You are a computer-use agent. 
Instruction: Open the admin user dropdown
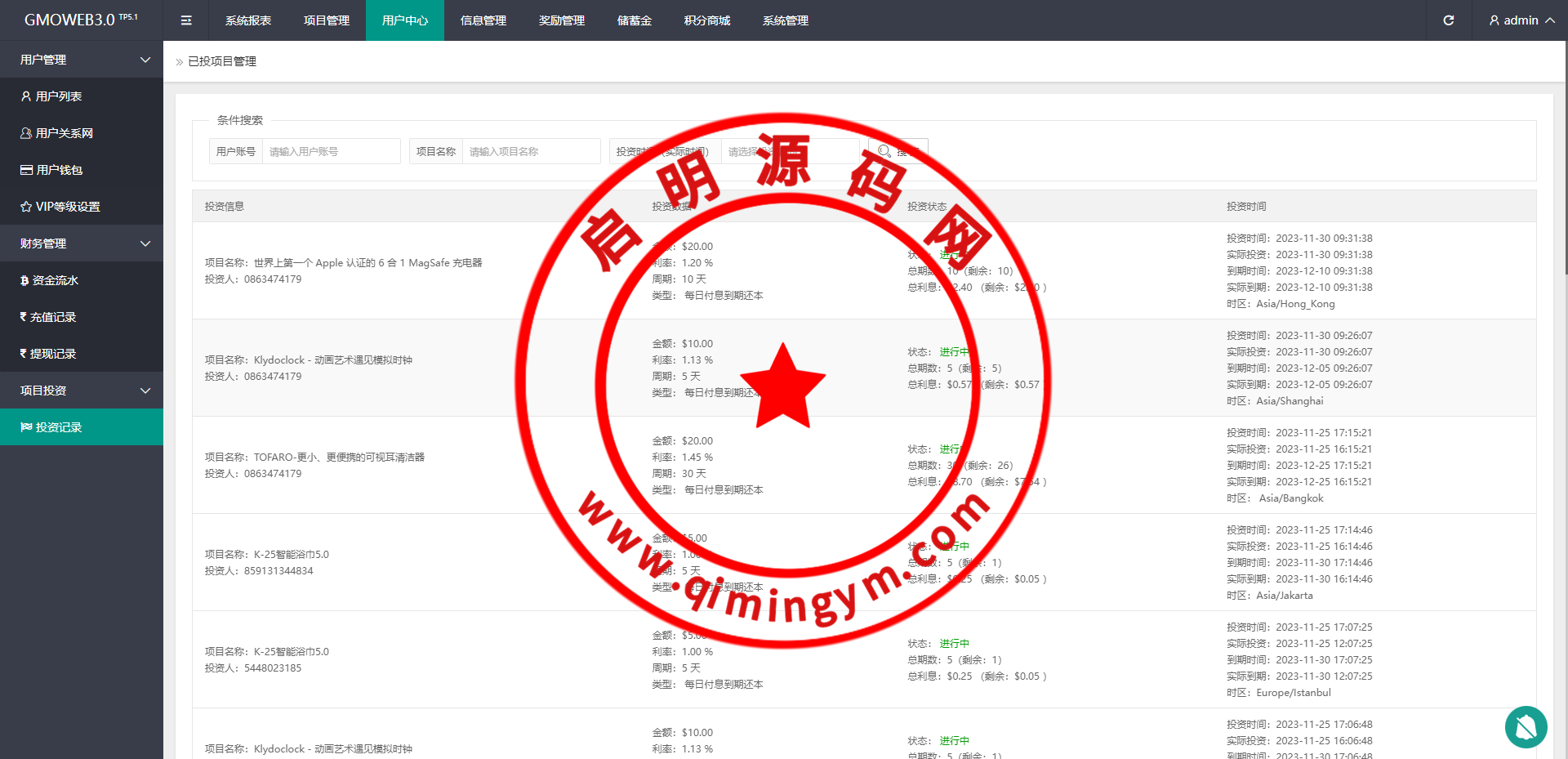coord(1521,20)
